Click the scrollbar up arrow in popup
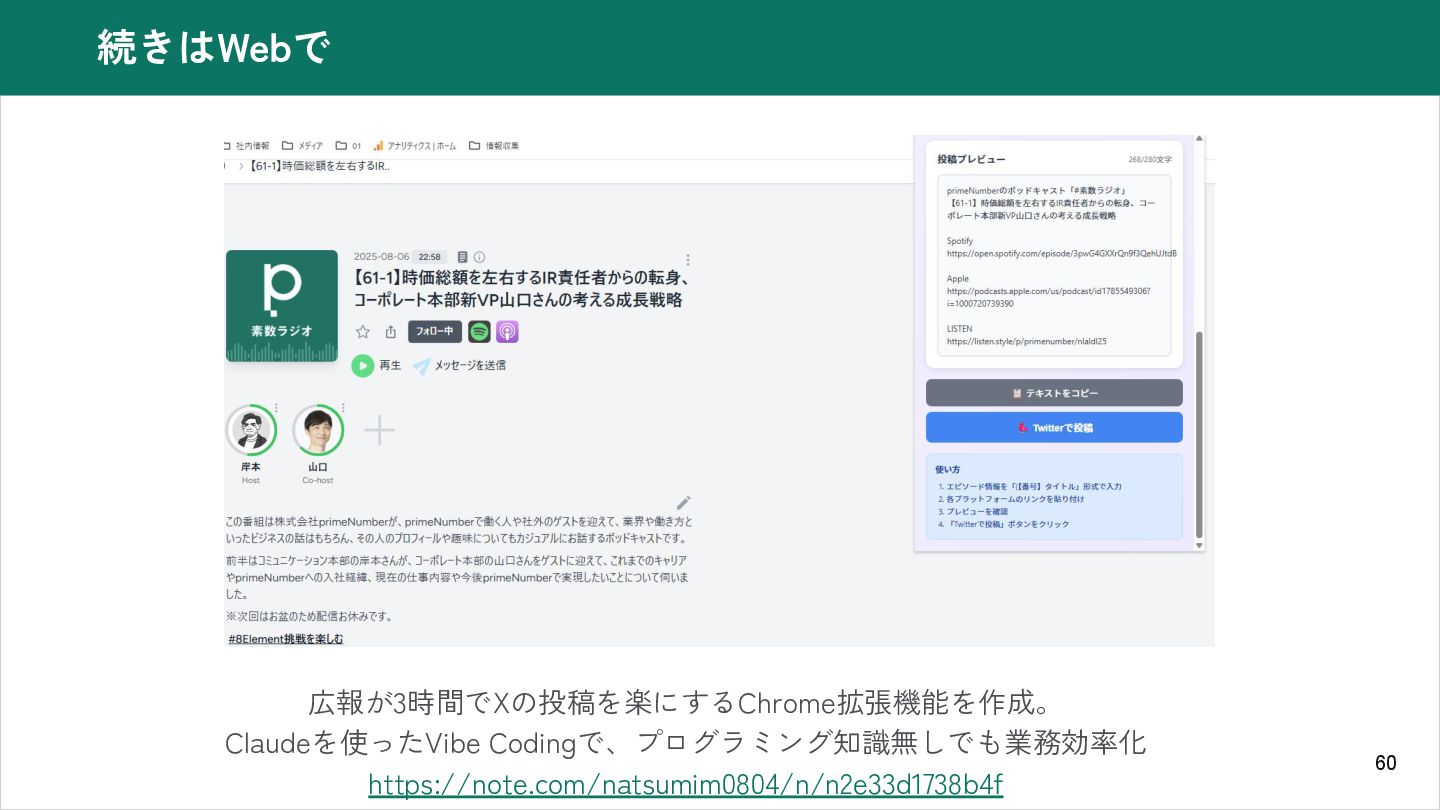This screenshot has width=1440, height=810. pyautogui.click(x=1200, y=140)
